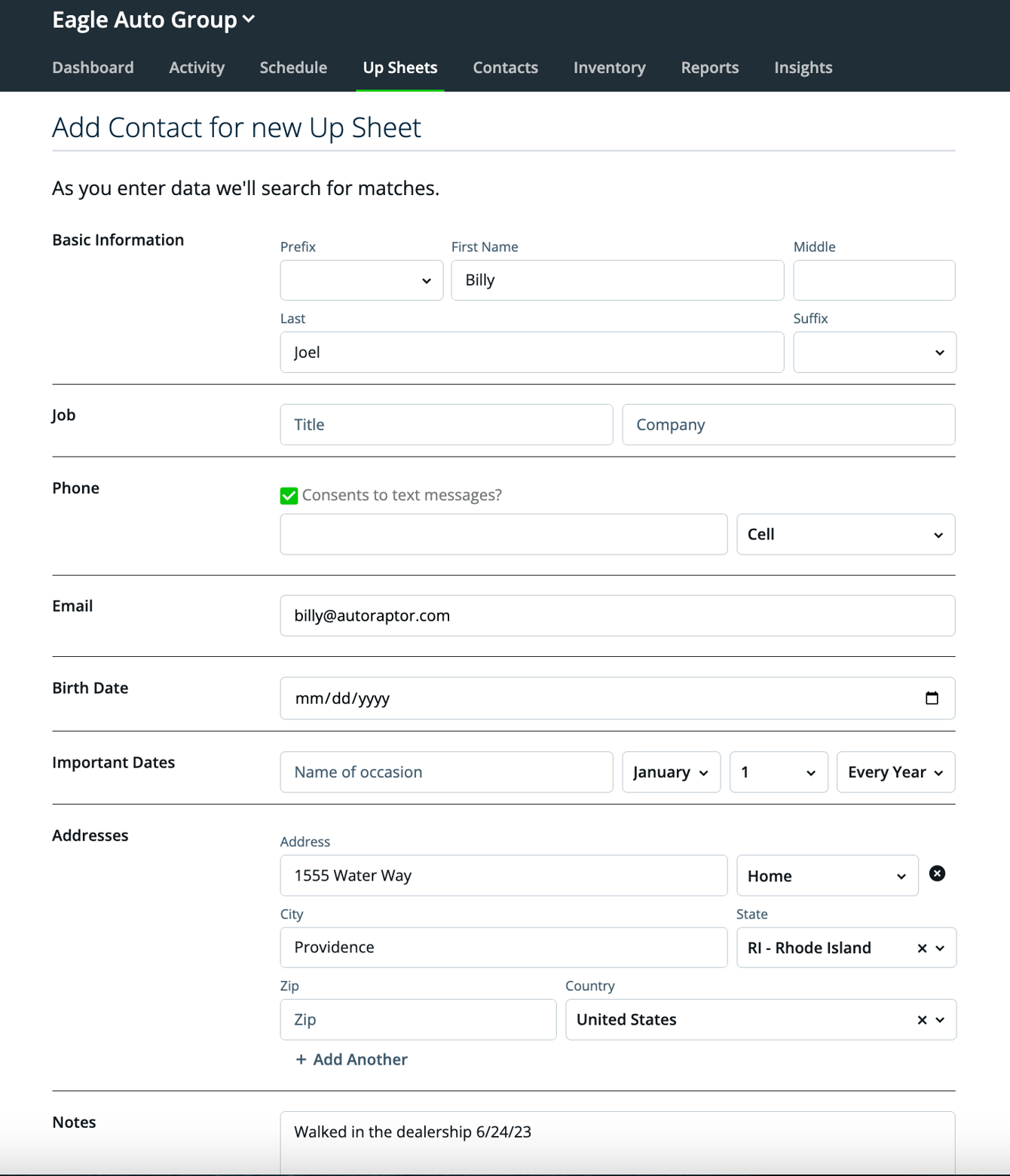Remove the Home address entry

(x=937, y=874)
